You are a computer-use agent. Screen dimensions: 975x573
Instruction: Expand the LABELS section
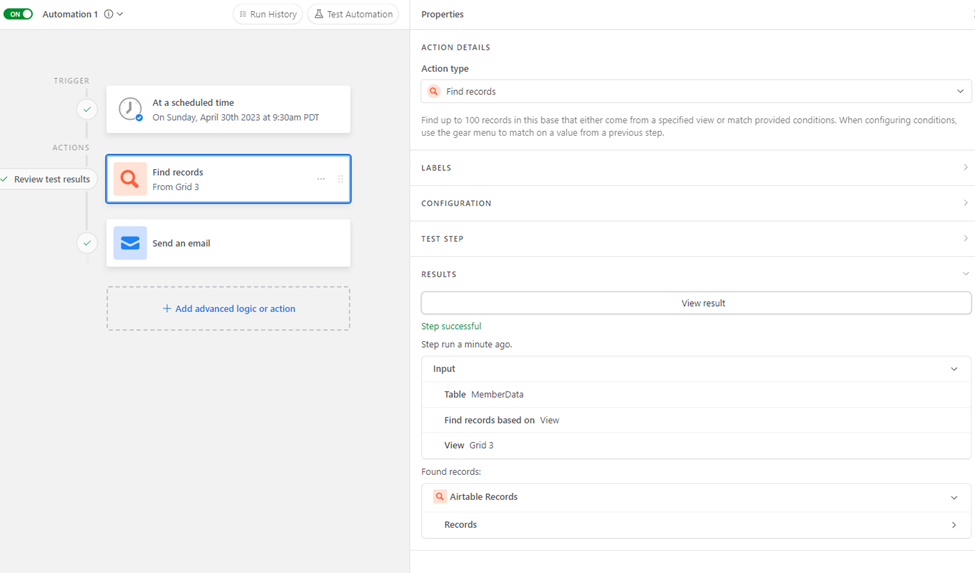(x=693, y=168)
